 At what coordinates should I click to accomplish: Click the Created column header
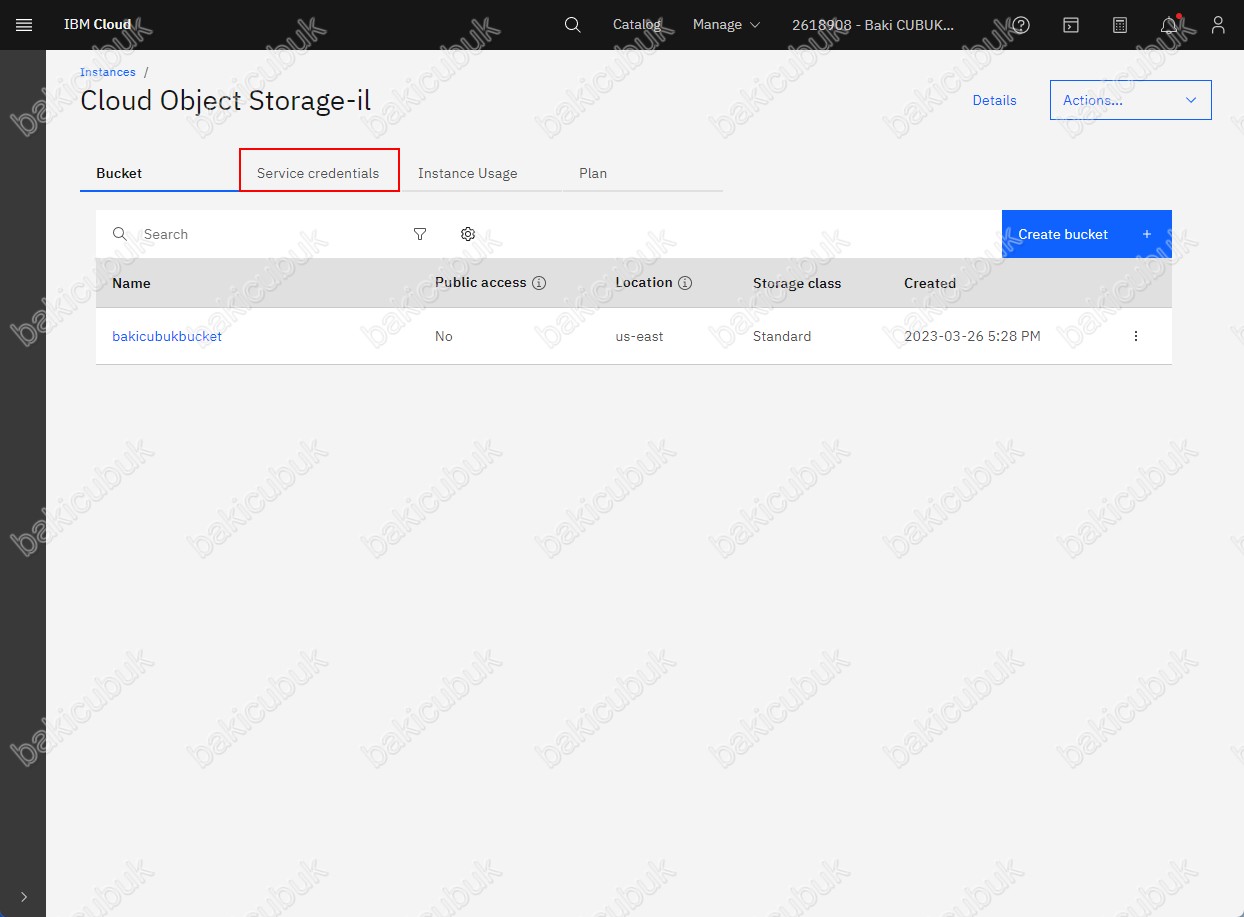coord(930,283)
